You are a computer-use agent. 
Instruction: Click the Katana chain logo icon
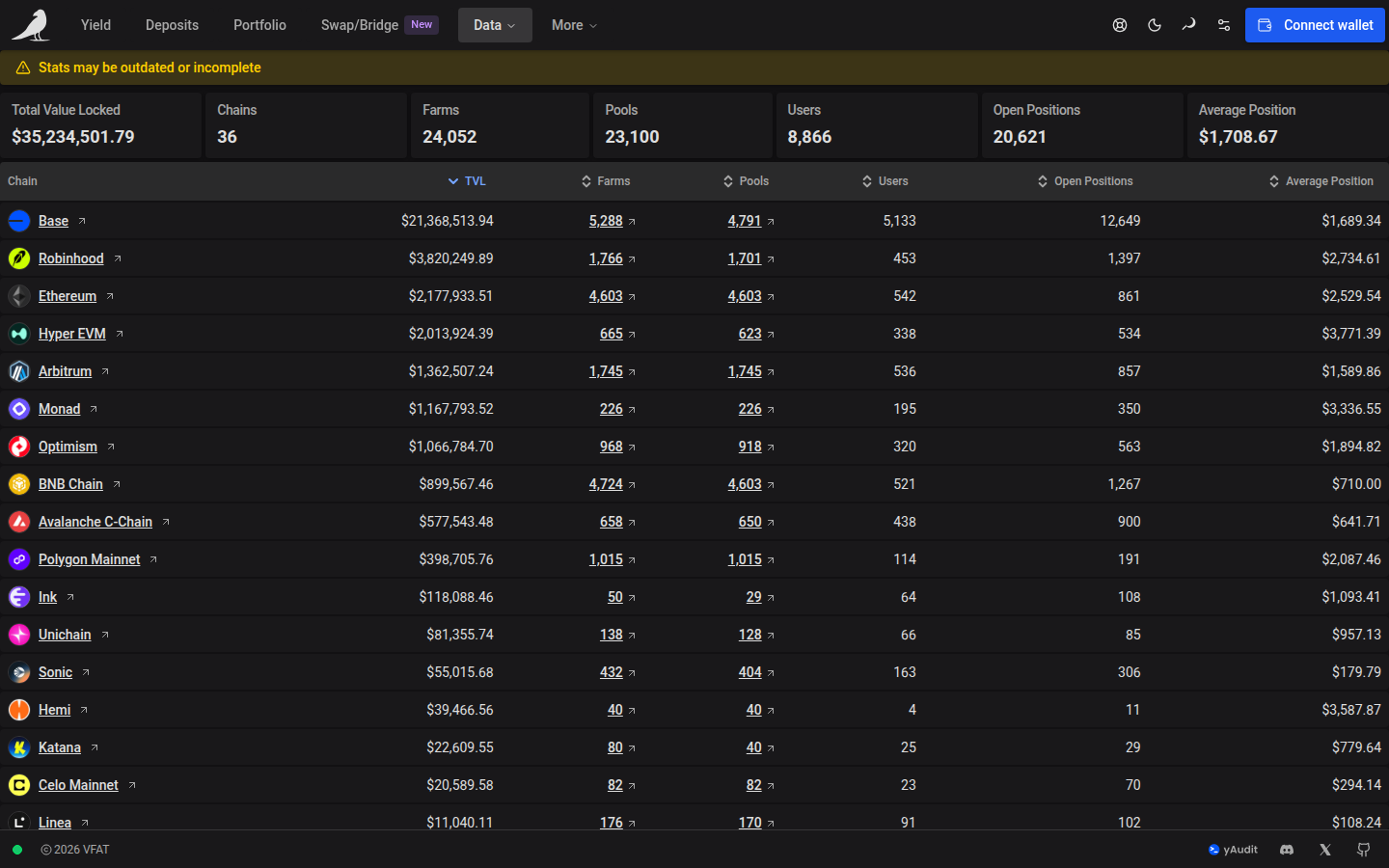19,747
